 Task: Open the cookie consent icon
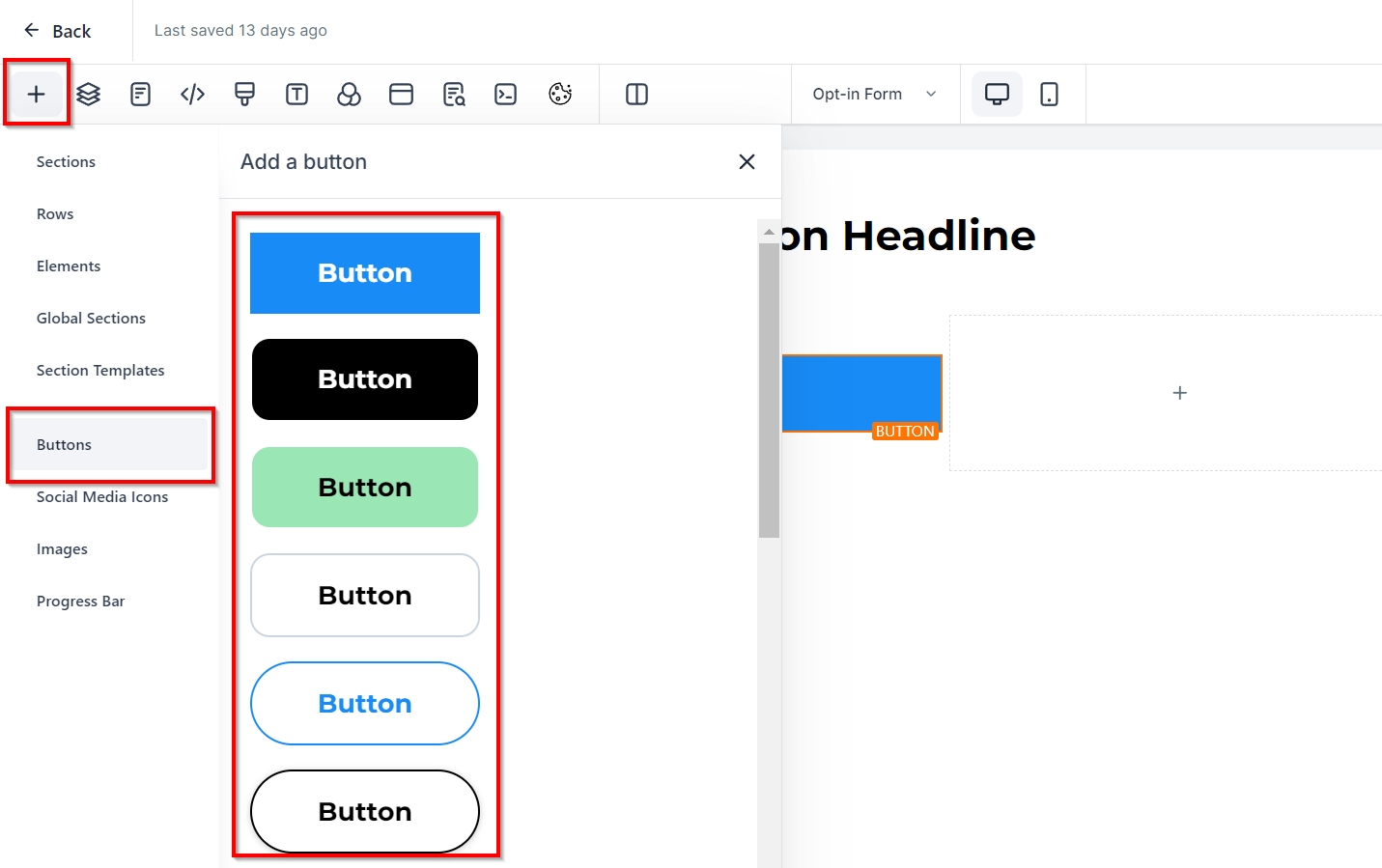pyautogui.click(x=560, y=94)
